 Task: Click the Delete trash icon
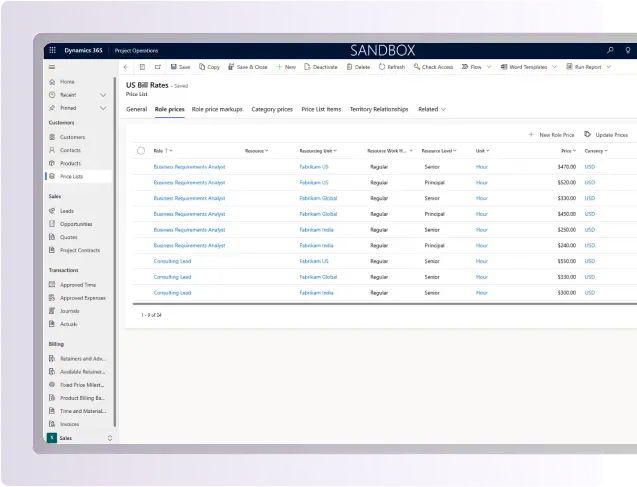coord(349,67)
